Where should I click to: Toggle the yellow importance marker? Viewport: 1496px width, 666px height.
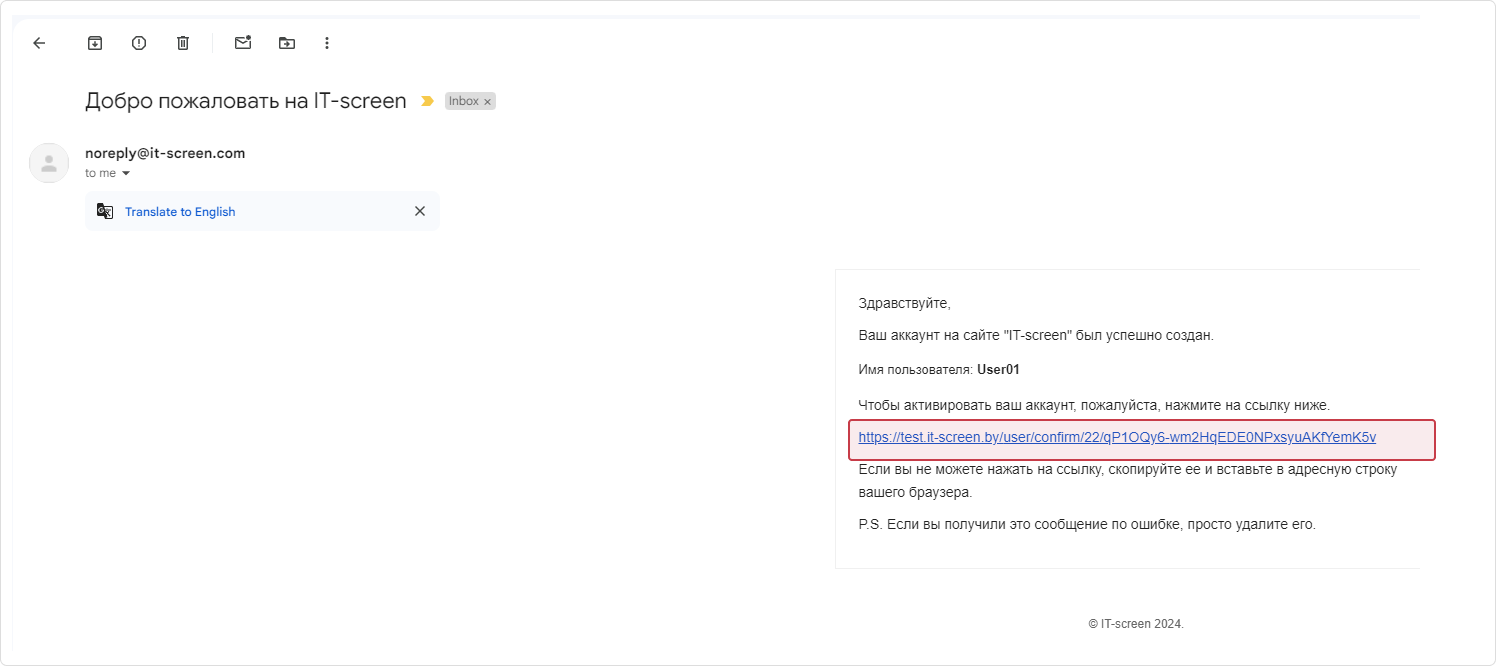pyautogui.click(x=427, y=101)
